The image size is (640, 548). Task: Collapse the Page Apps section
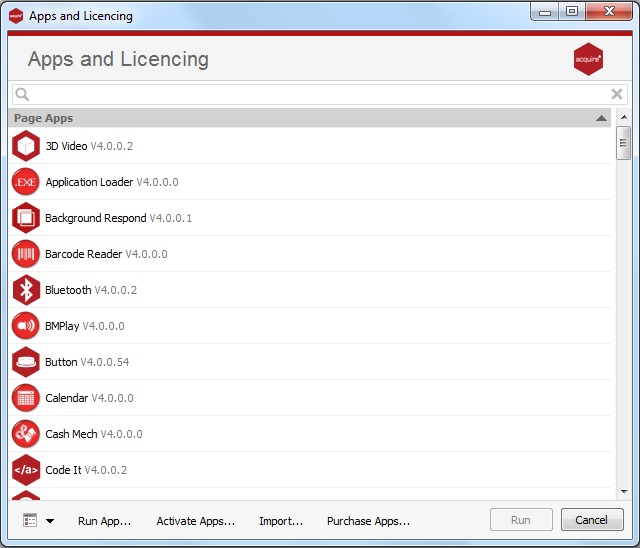pos(601,118)
